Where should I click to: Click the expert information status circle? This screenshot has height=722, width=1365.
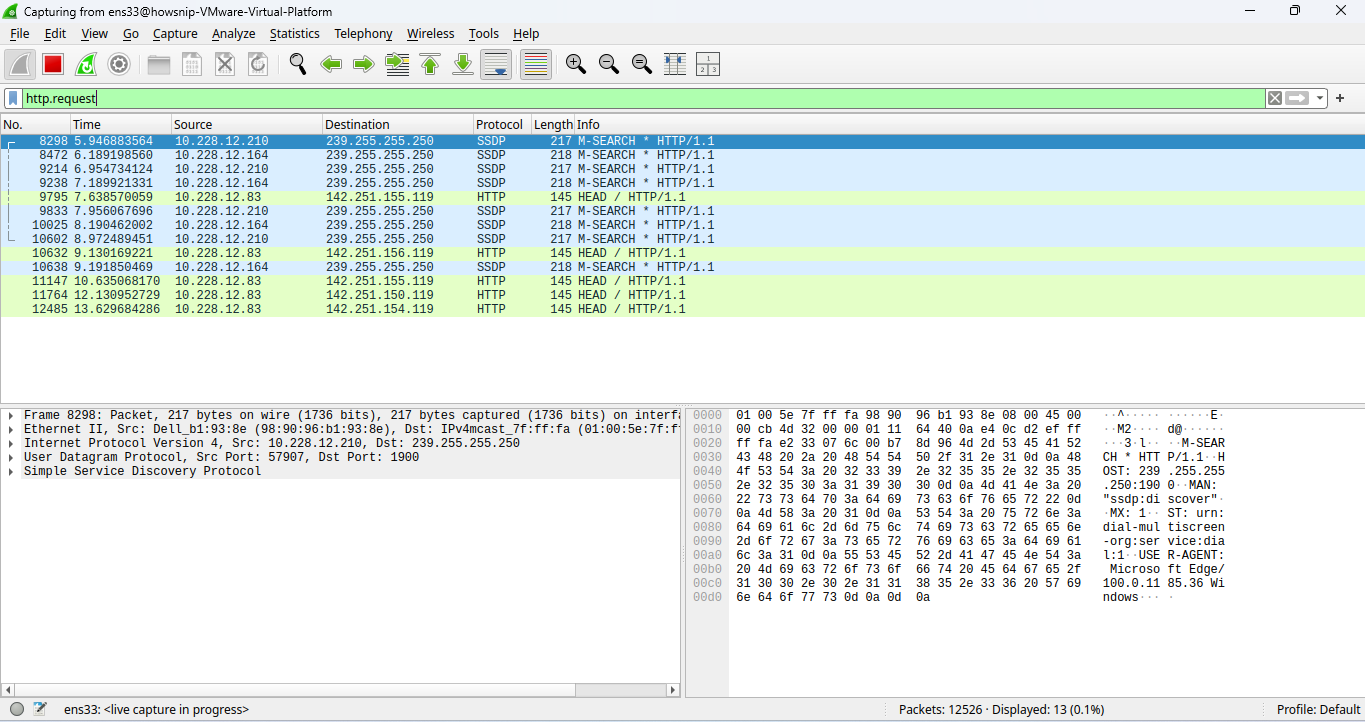pos(17,709)
